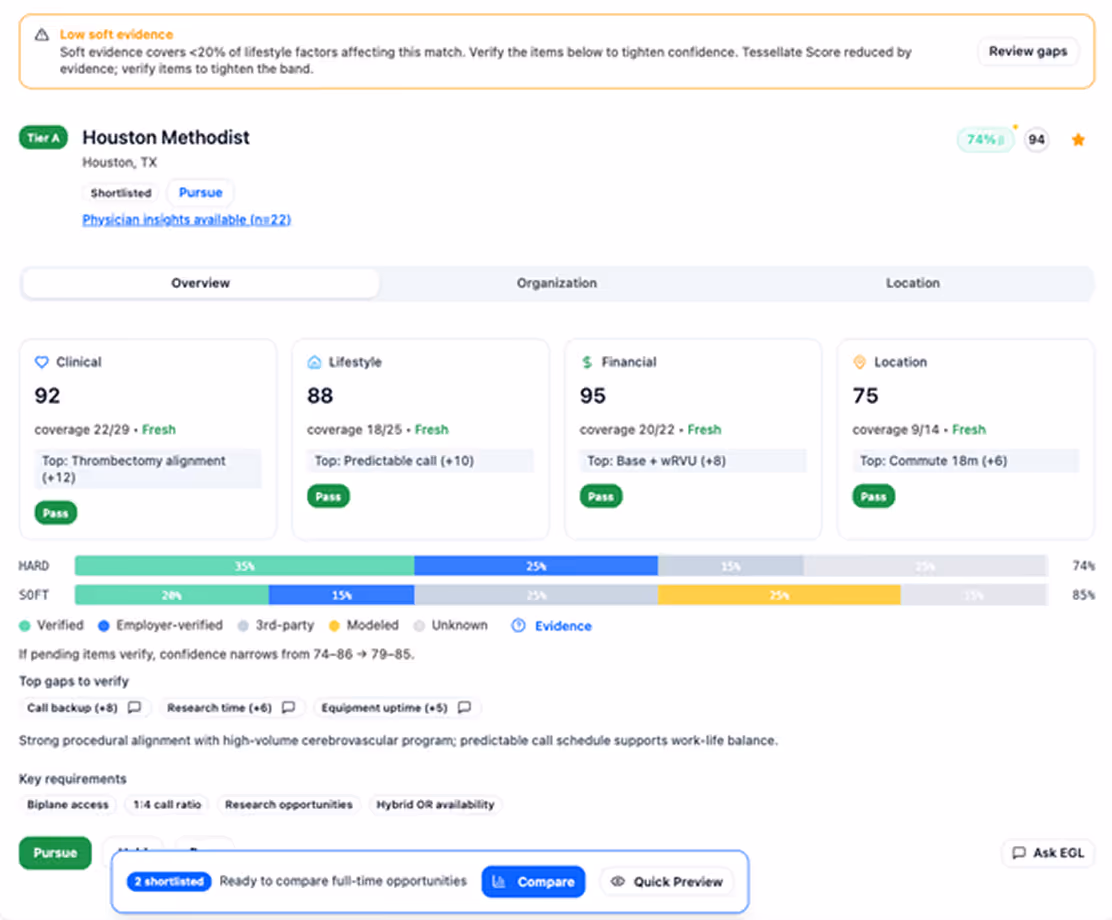Click the SOFT bar 20% verified segment

(x=172, y=595)
